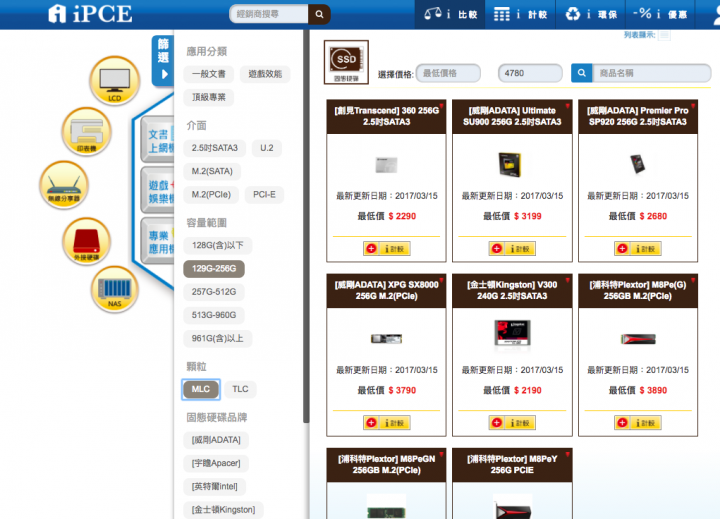Viewport: 720px width, 519px height.
Task: Open the Plextor M8PeGN 256GB product title
Action: pyautogui.click(x=386, y=464)
